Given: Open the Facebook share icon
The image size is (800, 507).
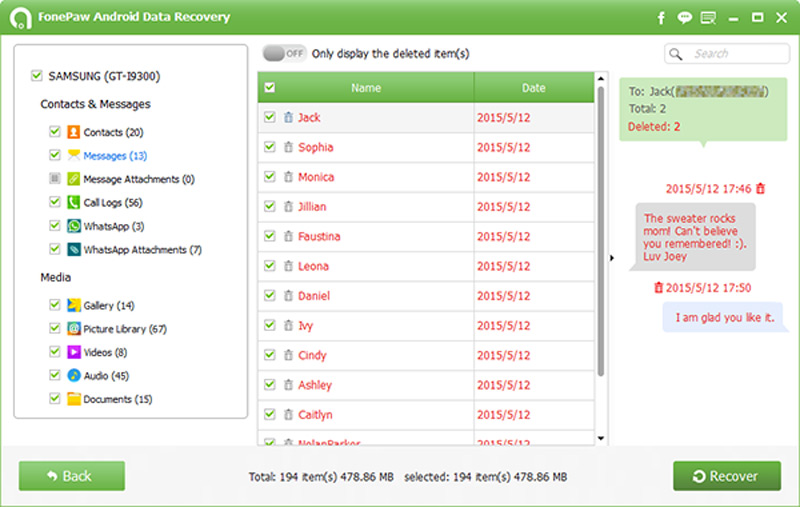Looking at the screenshot, I should coord(661,18).
